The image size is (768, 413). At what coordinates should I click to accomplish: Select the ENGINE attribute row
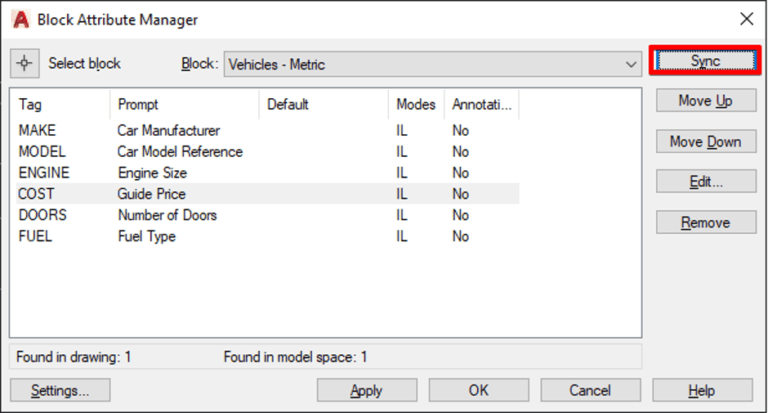(267, 172)
